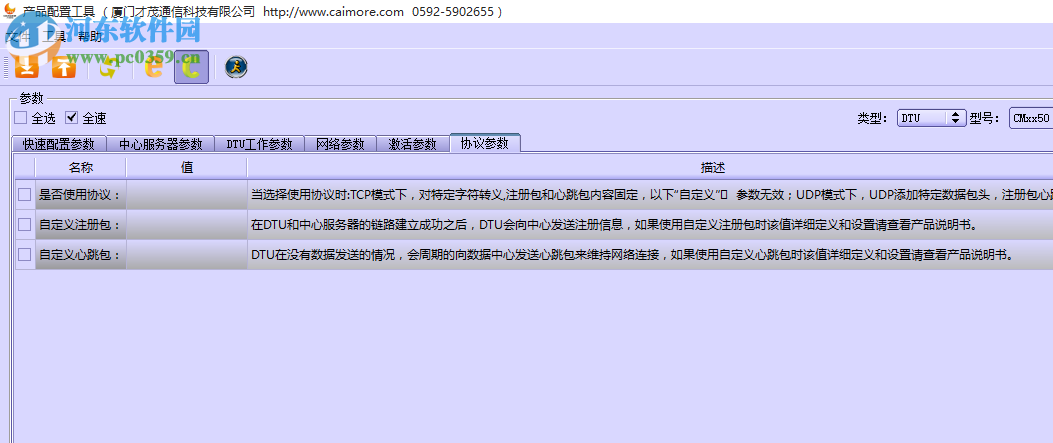The height and width of the screenshot is (443, 1053).
Task: Tick the checkbox for 是否使用协议 row
Action: click(x=25, y=195)
